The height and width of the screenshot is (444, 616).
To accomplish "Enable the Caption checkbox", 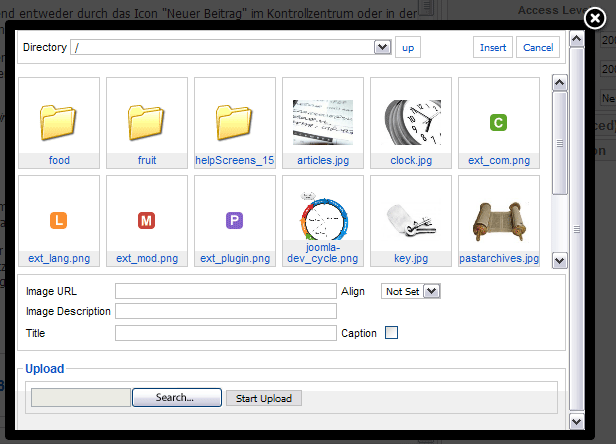I will (x=391, y=332).
